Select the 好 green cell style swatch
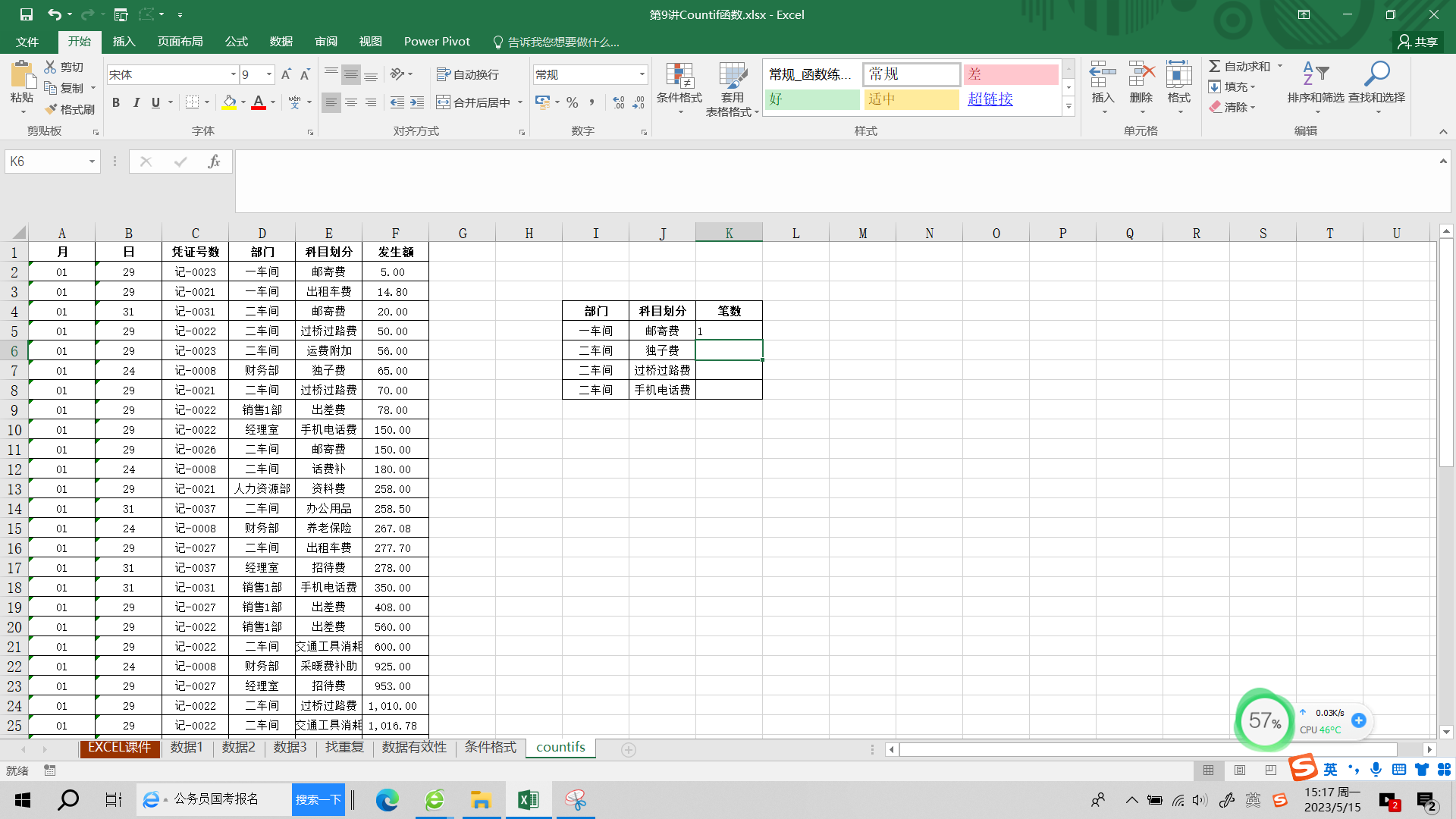The width and height of the screenshot is (1456, 819). [811, 99]
